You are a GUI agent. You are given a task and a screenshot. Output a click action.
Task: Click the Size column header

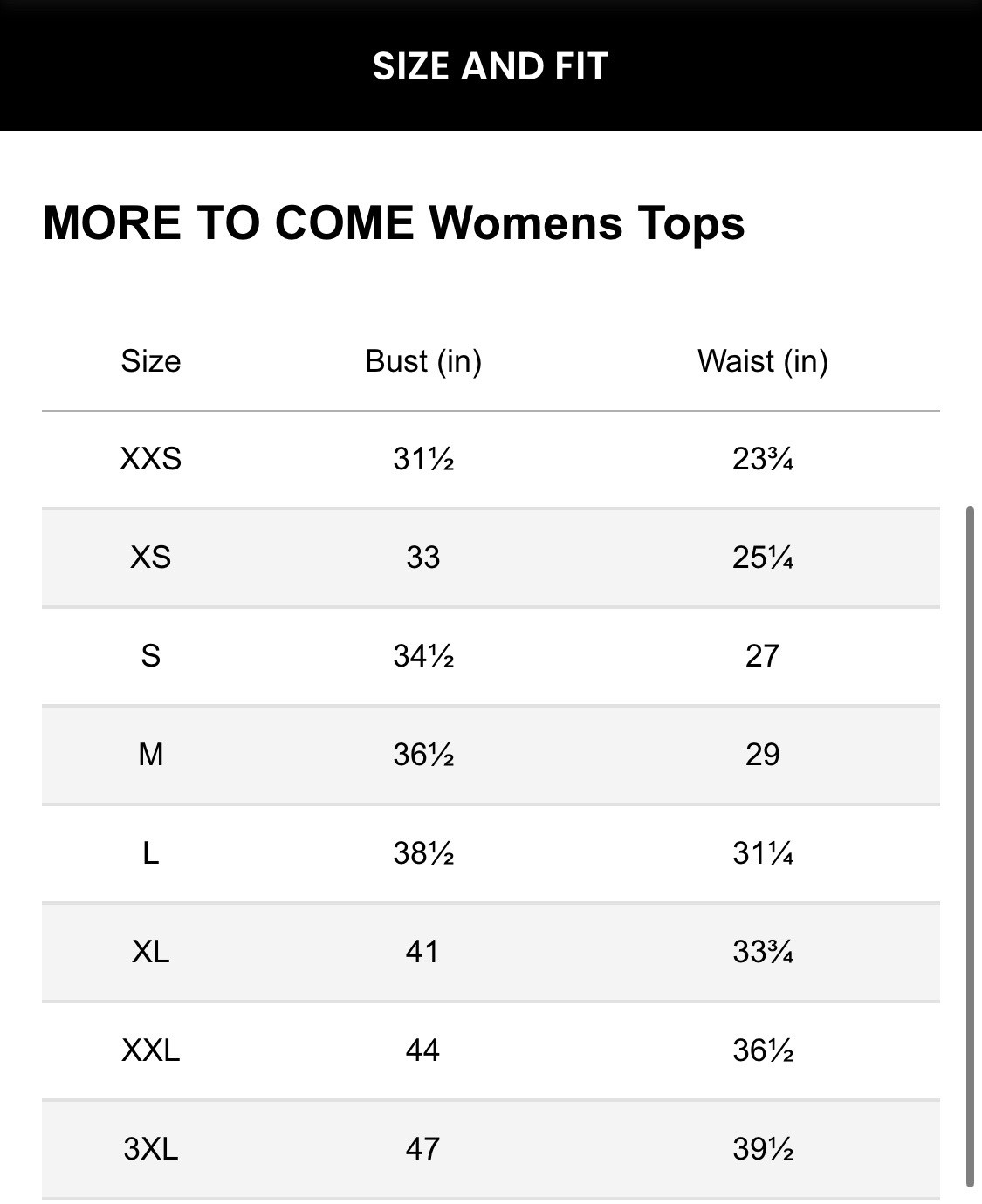click(151, 360)
